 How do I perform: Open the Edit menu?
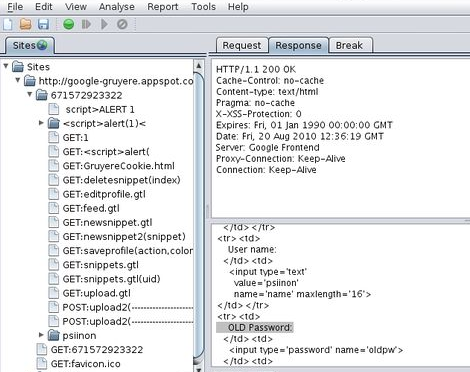click(44, 7)
